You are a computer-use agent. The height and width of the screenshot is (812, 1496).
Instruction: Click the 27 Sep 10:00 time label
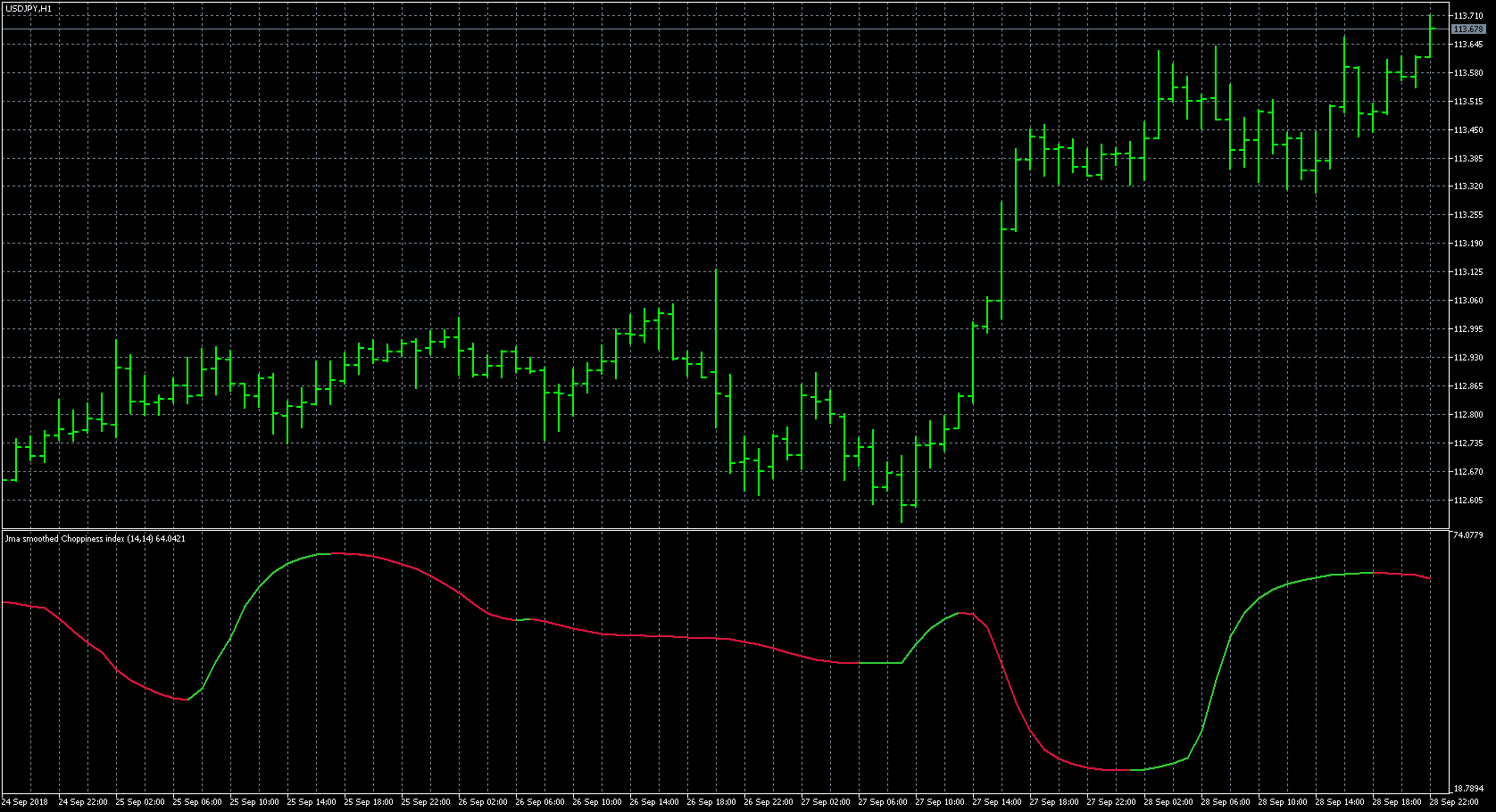coord(940,802)
